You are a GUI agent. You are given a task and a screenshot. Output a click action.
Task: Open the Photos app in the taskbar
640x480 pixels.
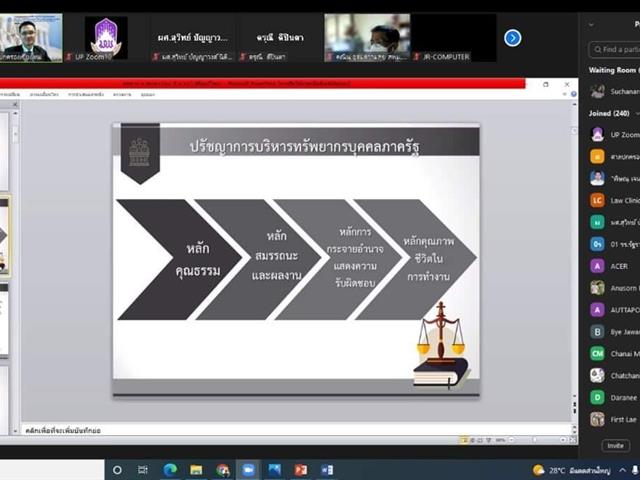point(274,470)
